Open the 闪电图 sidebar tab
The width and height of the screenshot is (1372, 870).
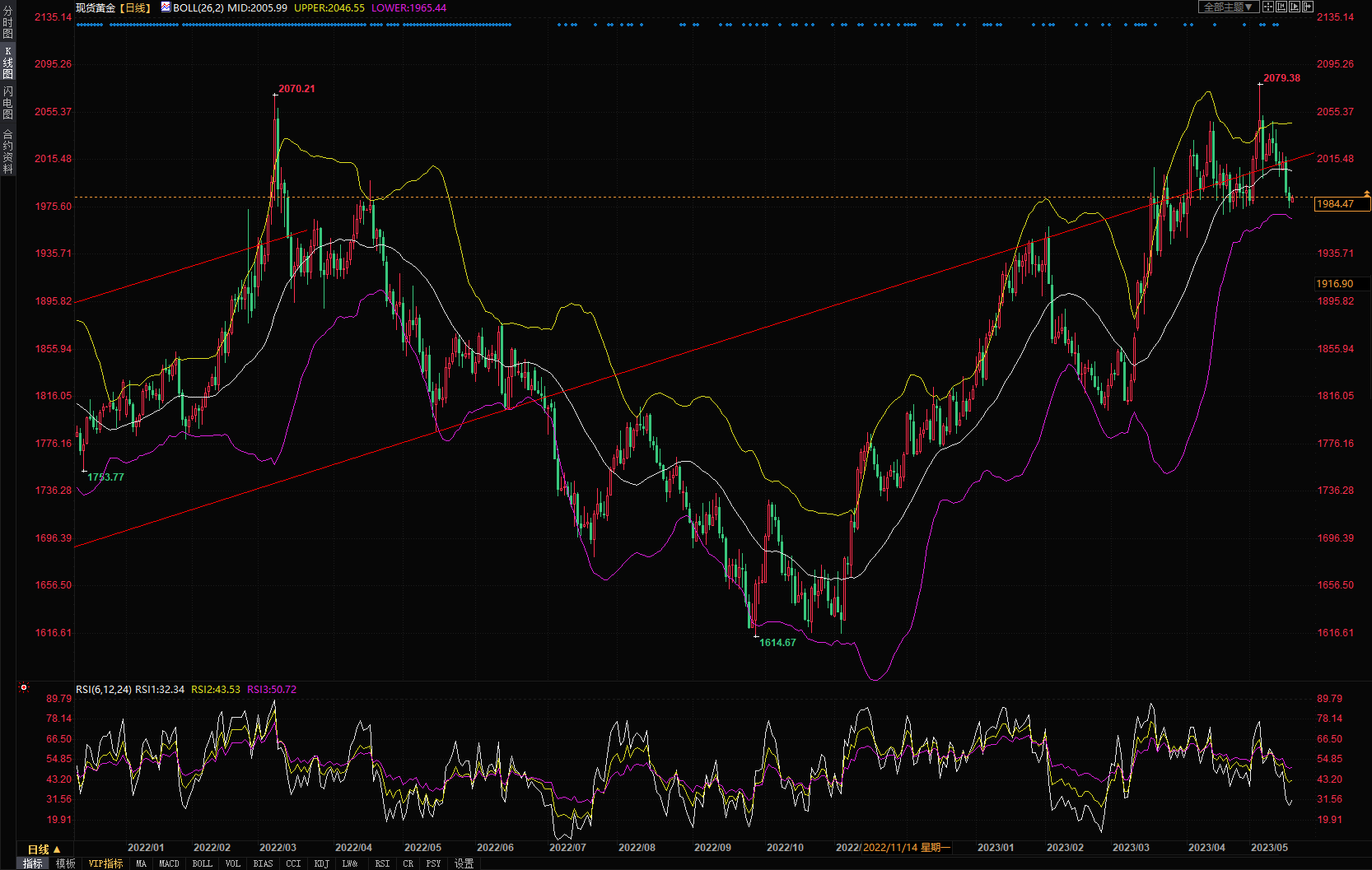[7, 103]
